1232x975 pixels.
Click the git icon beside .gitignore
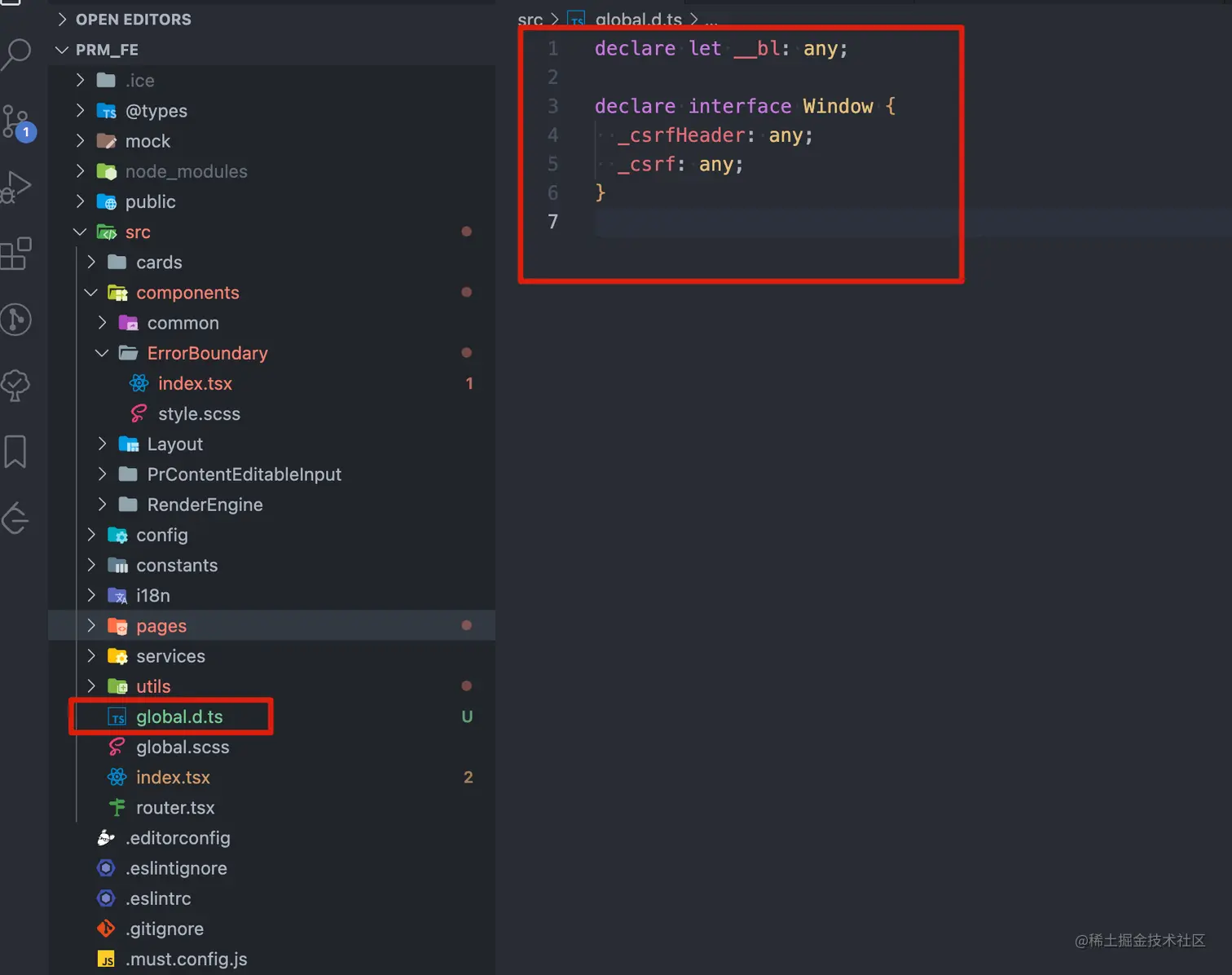106,929
